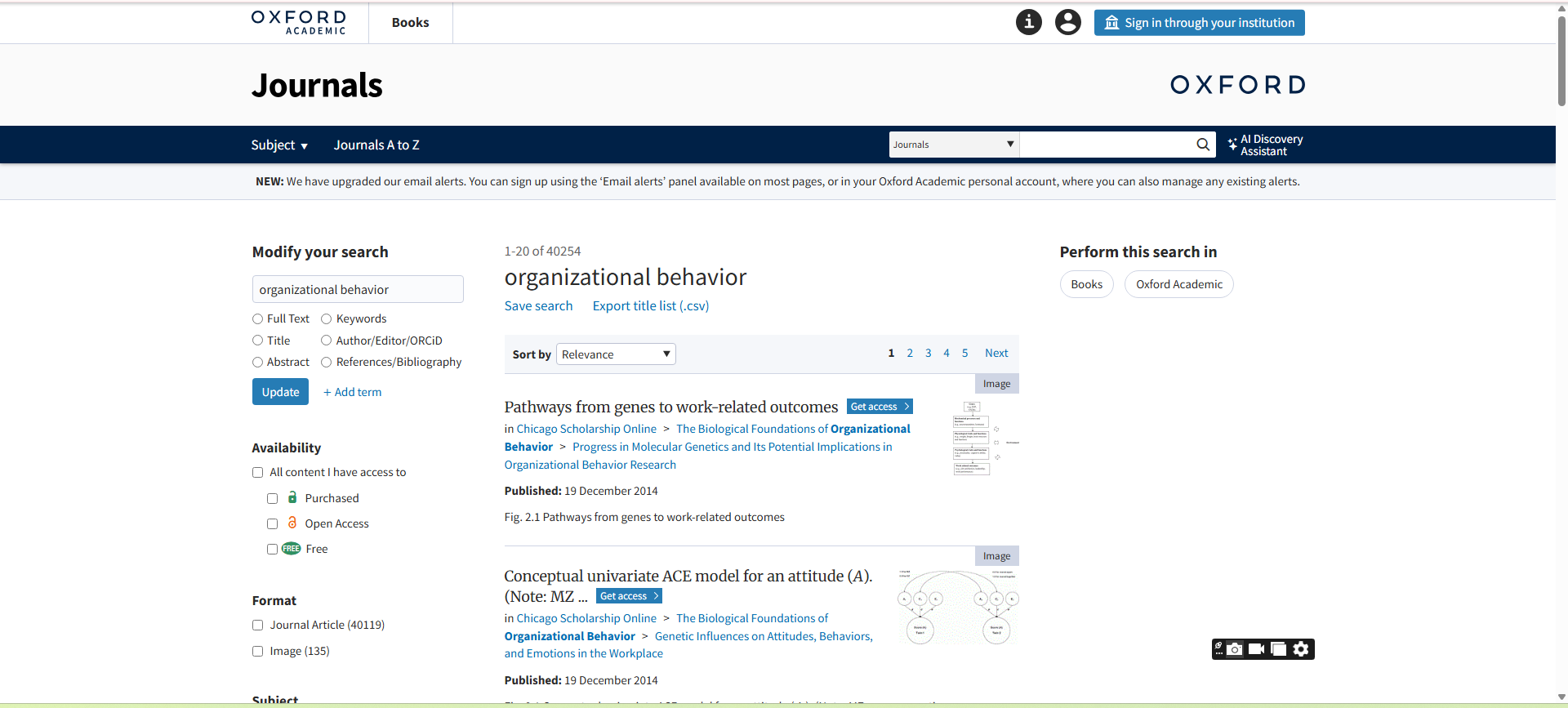Image resolution: width=1568 pixels, height=708 pixels.
Task: Click the magnifying glass search icon
Action: (1202, 145)
